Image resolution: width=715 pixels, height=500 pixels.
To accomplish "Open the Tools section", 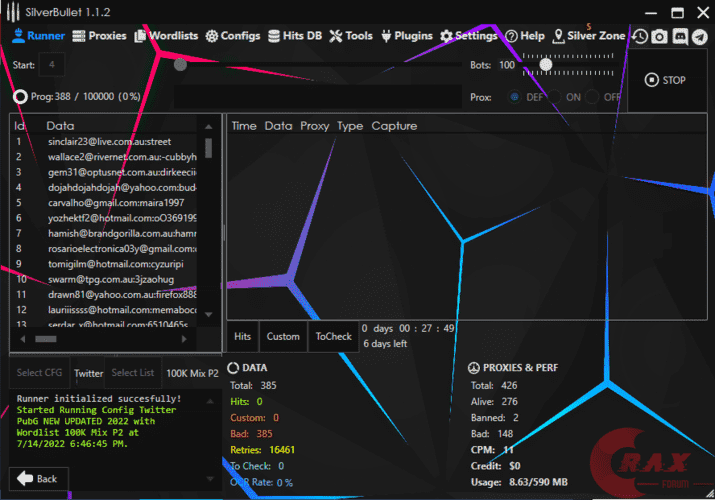I will tap(351, 36).
